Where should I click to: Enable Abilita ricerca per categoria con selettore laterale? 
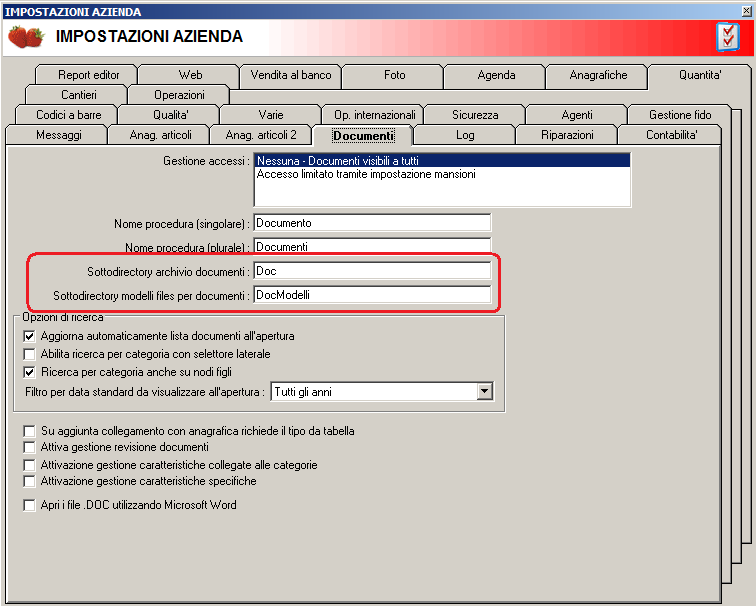click(29, 354)
